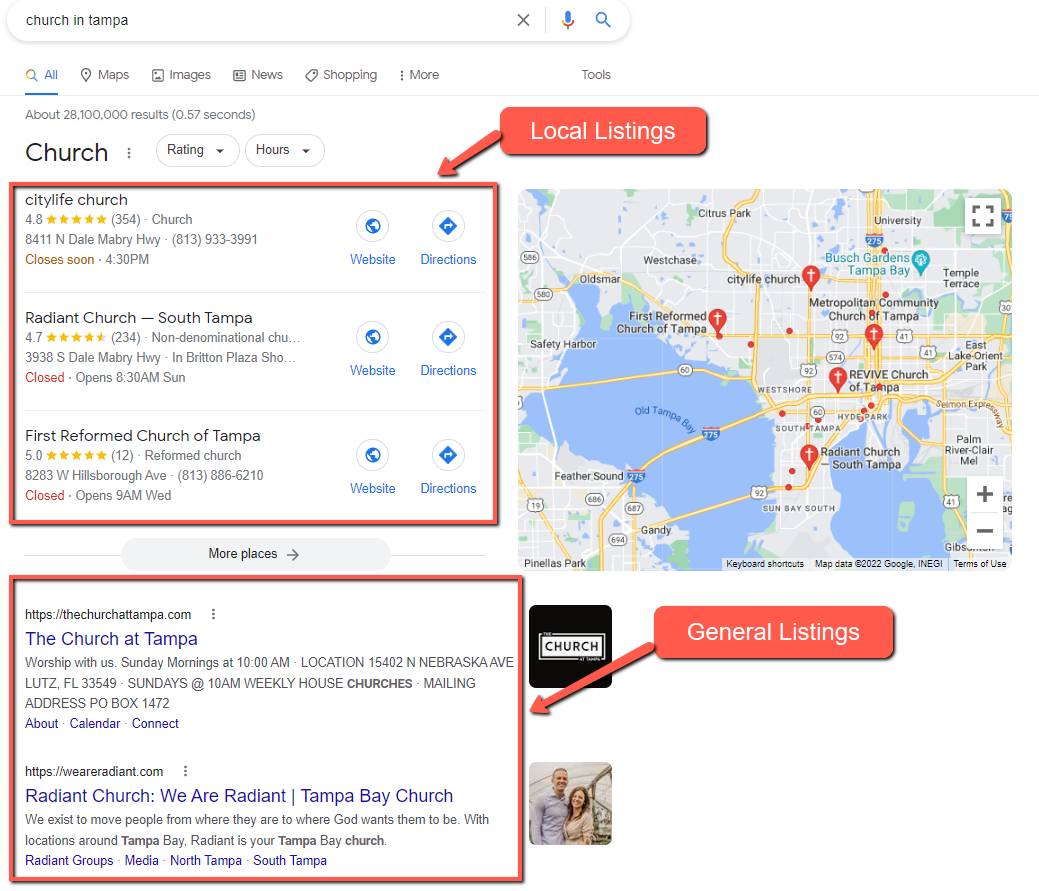The height and width of the screenshot is (891, 1039).
Task: Open map Keyboard shortcuts link
Action: click(x=765, y=564)
